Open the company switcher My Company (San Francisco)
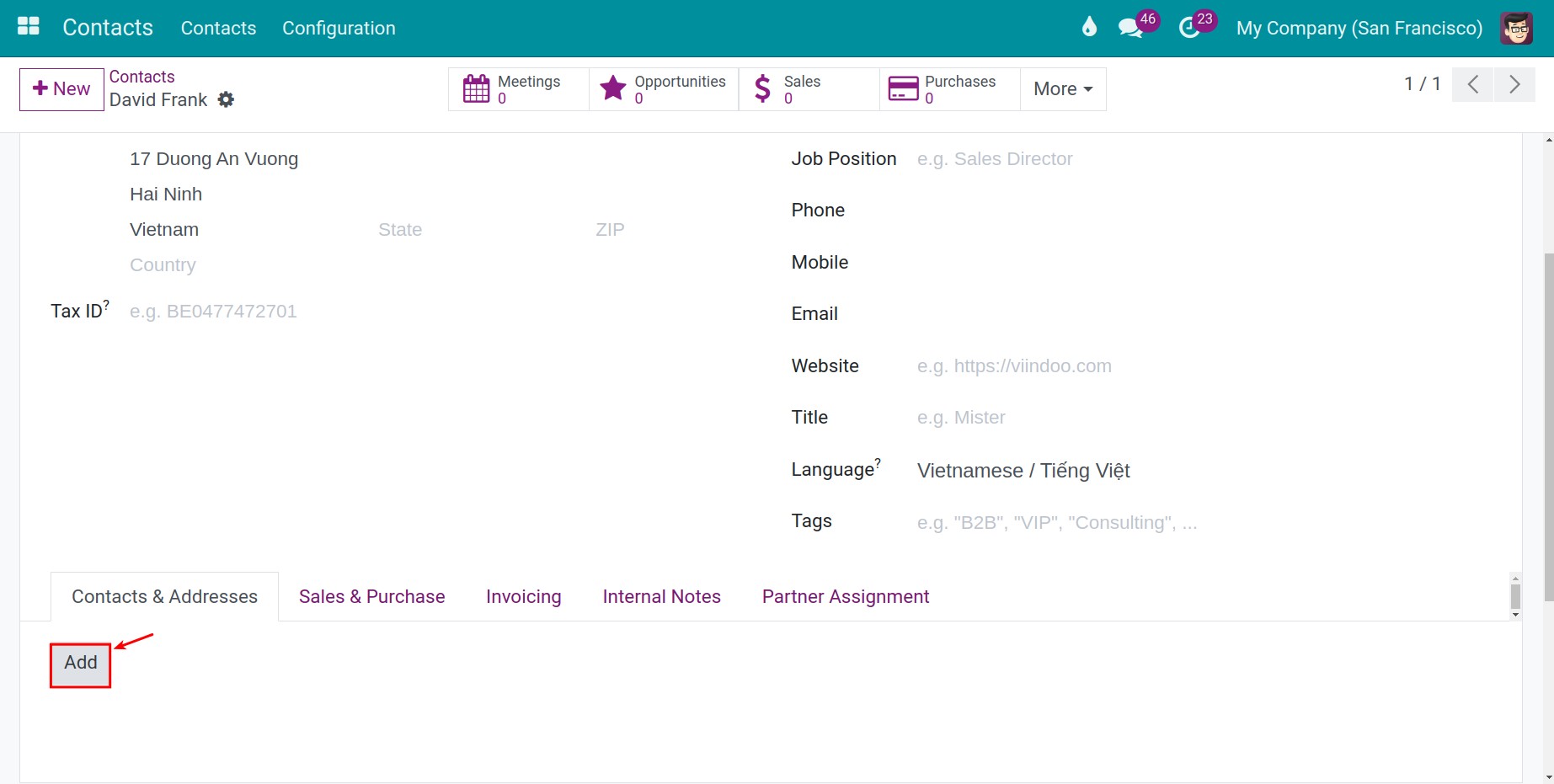The image size is (1554, 784). point(1359,28)
